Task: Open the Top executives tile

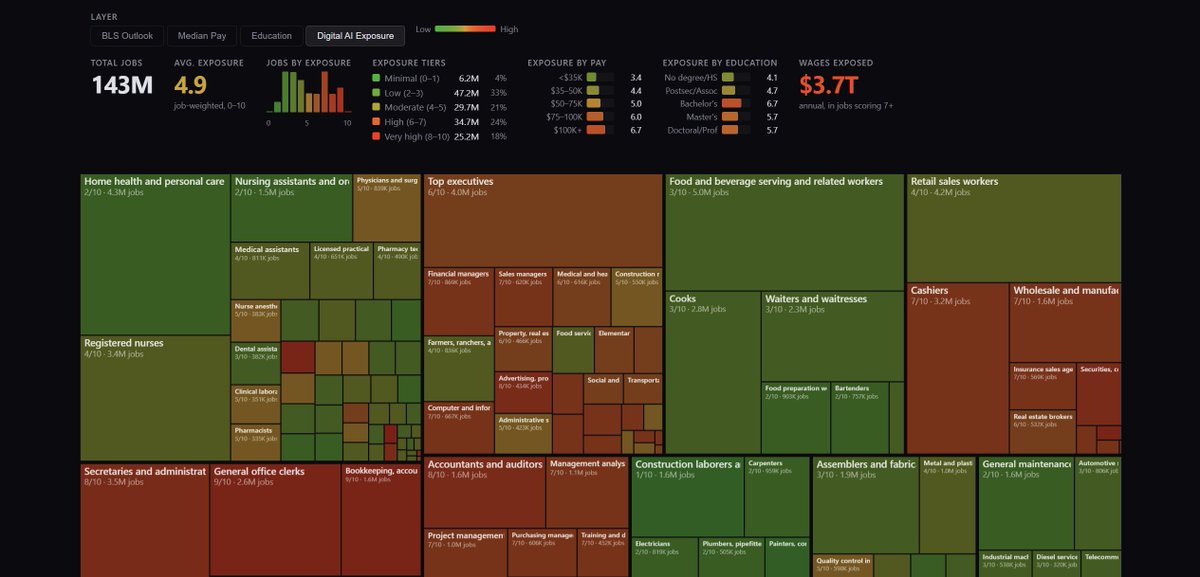Action: point(543,220)
